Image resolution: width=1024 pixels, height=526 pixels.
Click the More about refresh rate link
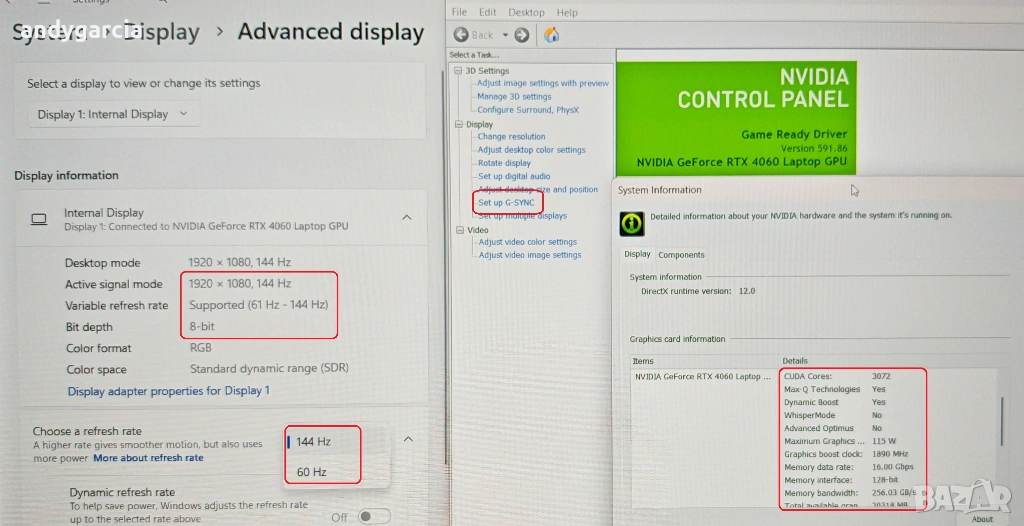148,458
